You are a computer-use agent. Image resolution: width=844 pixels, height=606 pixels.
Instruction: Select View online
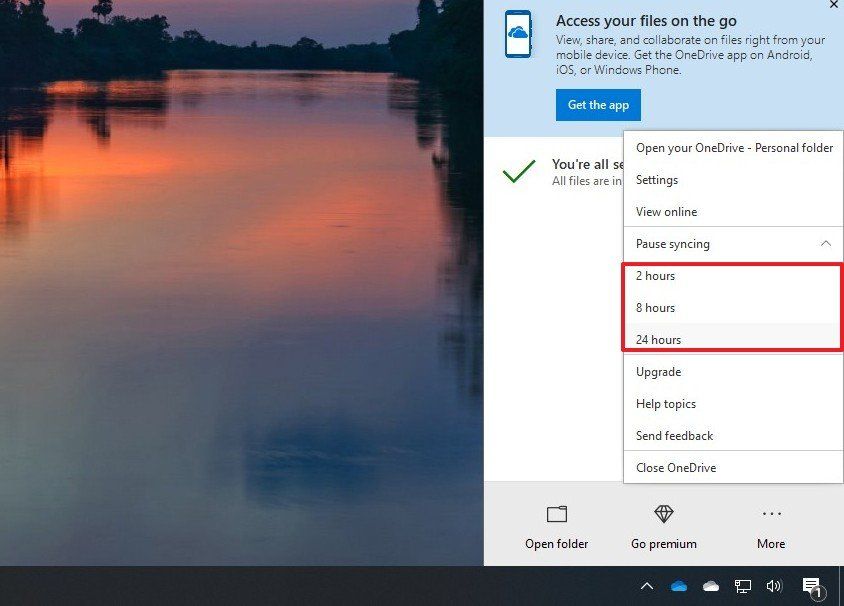point(666,211)
